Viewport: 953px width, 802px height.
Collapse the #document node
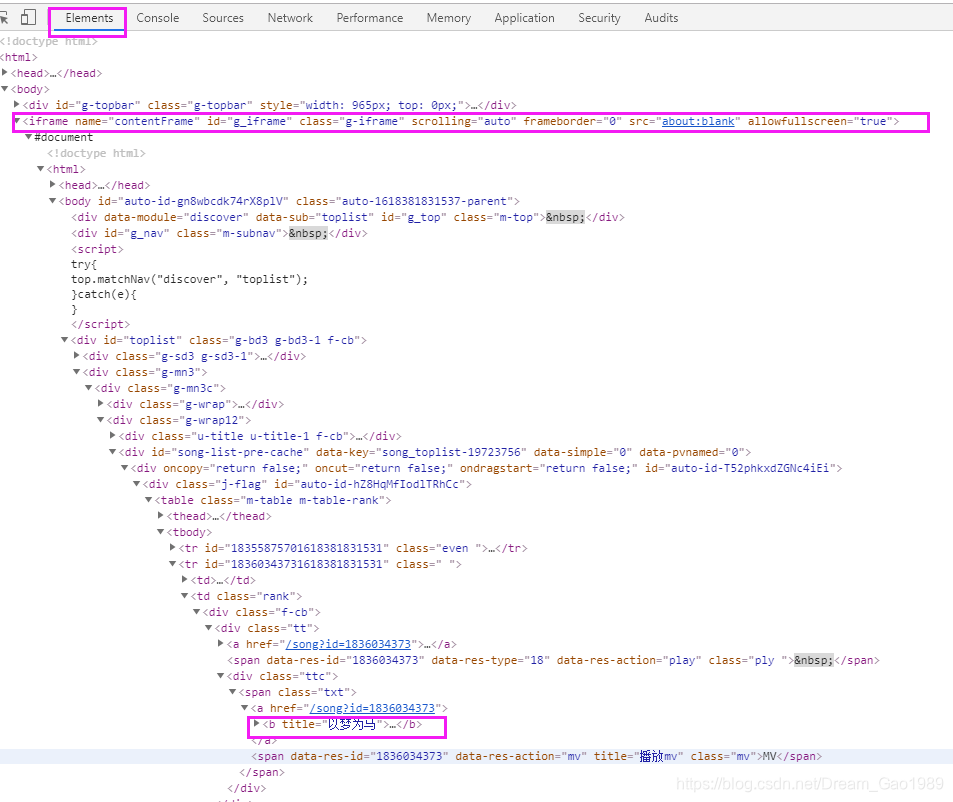click(29, 137)
